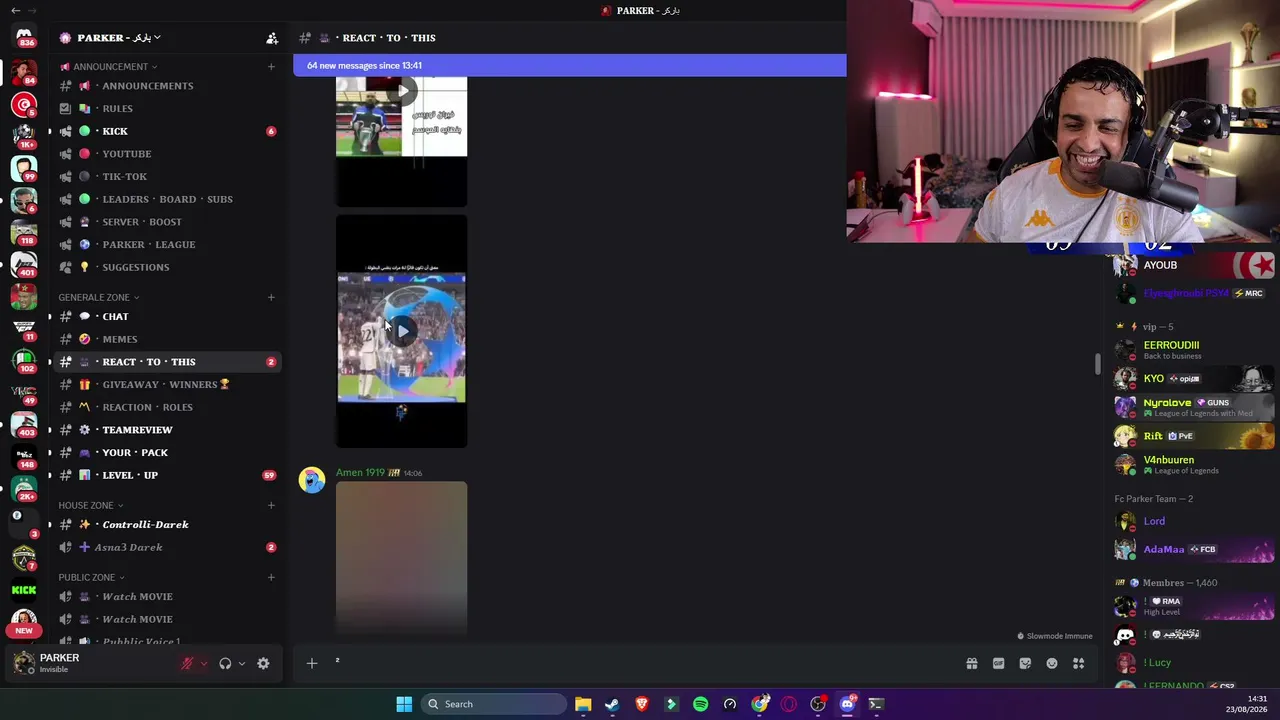Toggle headphones deafen
Image resolution: width=1280 pixels, height=720 pixels.
click(x=225, y=663)
